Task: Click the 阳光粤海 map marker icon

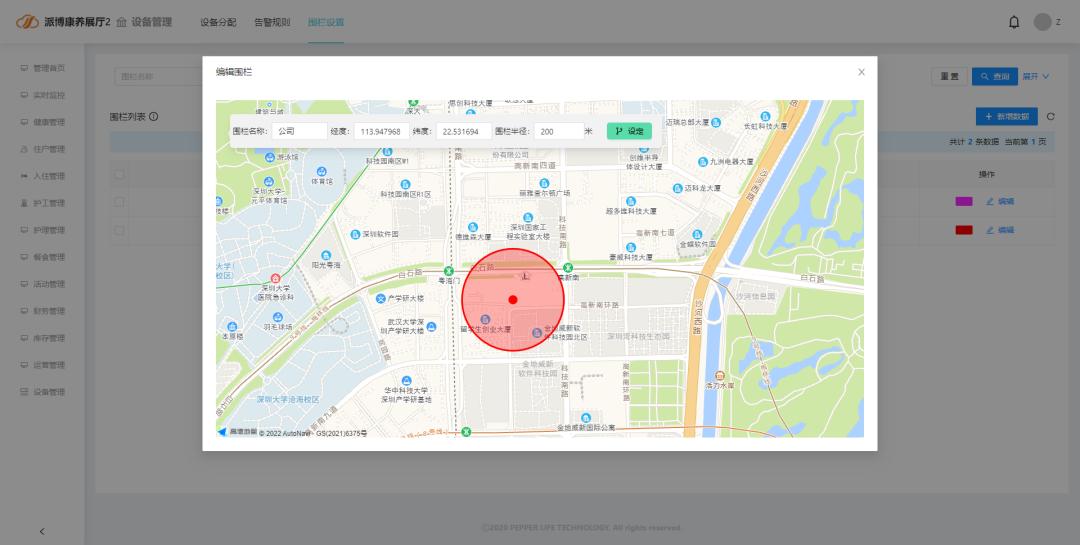Action: coord(326,255)
